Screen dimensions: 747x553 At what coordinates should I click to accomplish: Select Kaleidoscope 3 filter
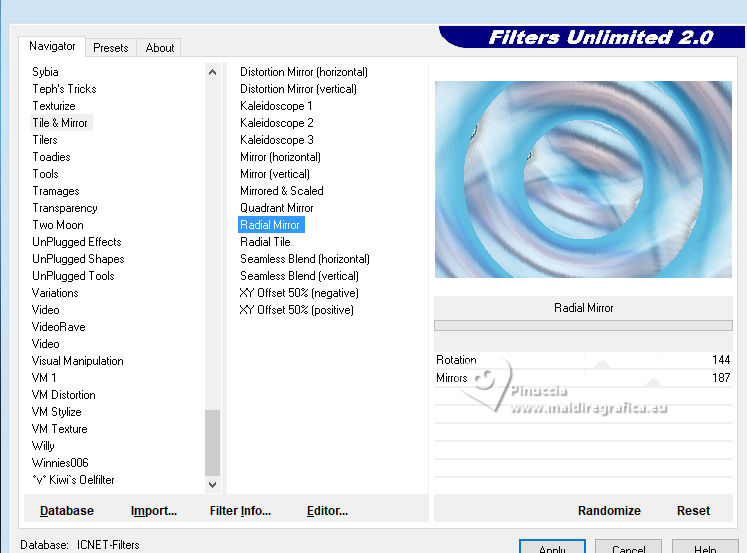[x=277, y=140]
